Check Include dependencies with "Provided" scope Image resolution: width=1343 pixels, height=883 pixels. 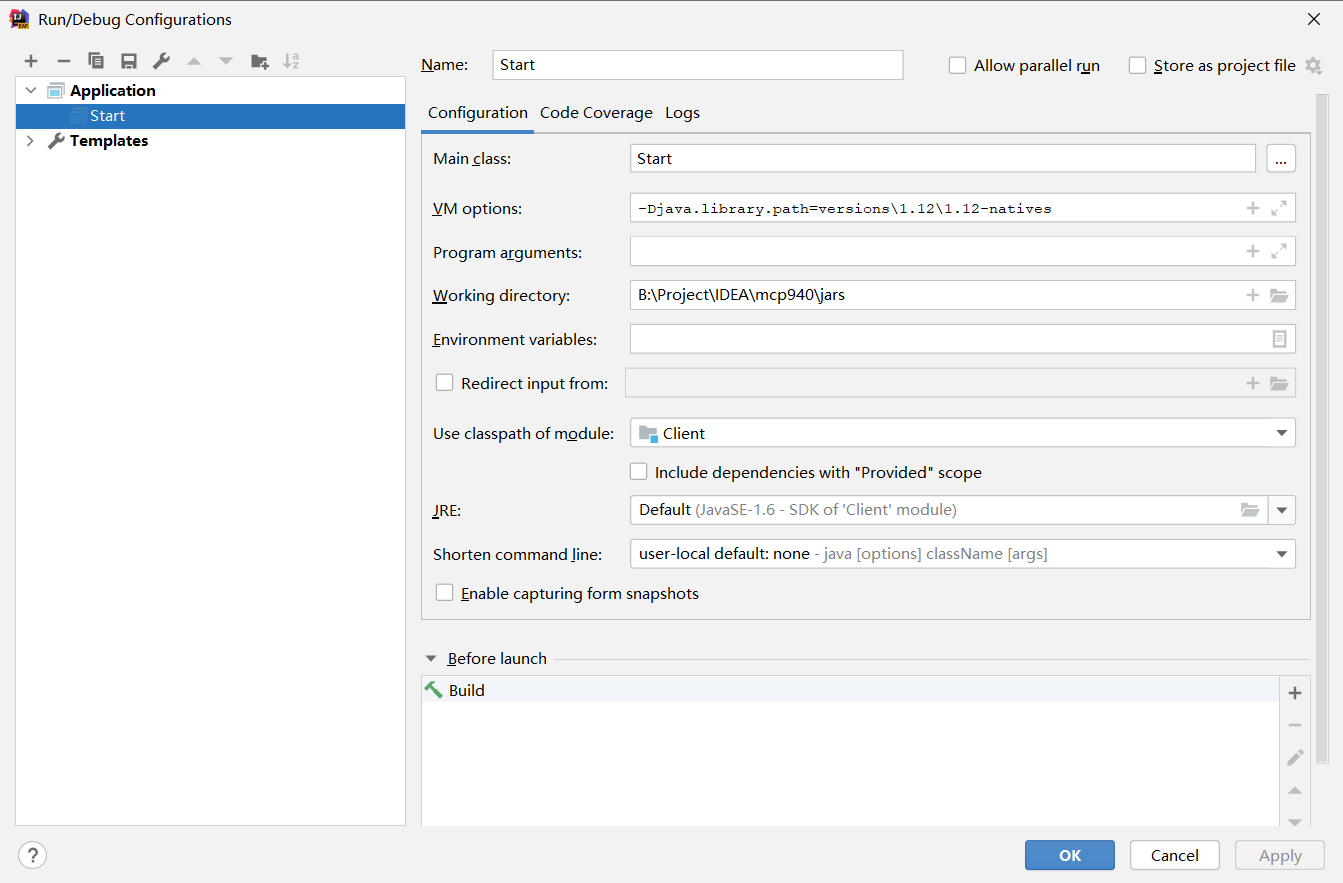point(638,472)
